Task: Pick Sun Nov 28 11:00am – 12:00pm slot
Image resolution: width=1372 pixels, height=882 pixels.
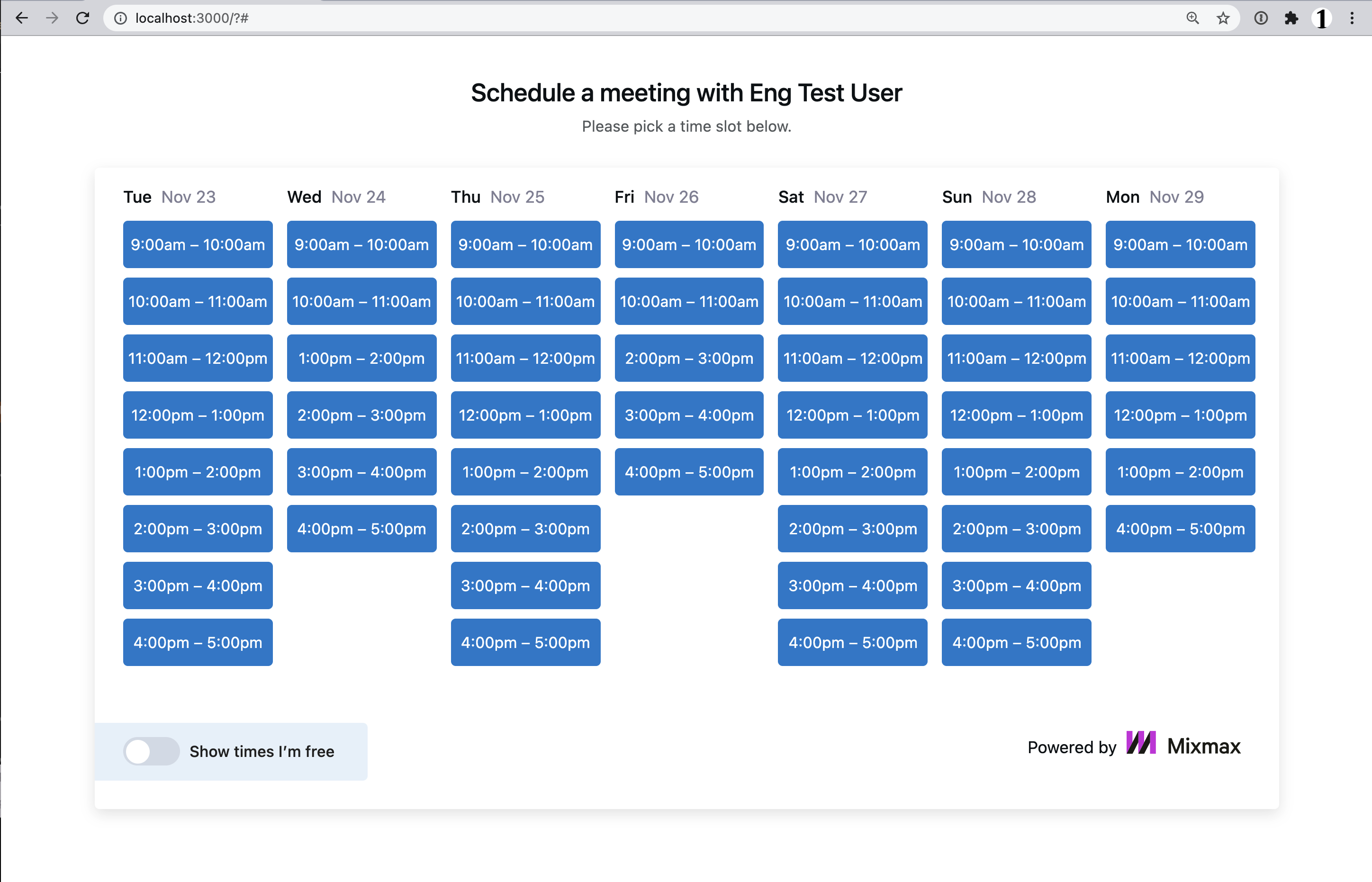Action: click(1016, 359)
